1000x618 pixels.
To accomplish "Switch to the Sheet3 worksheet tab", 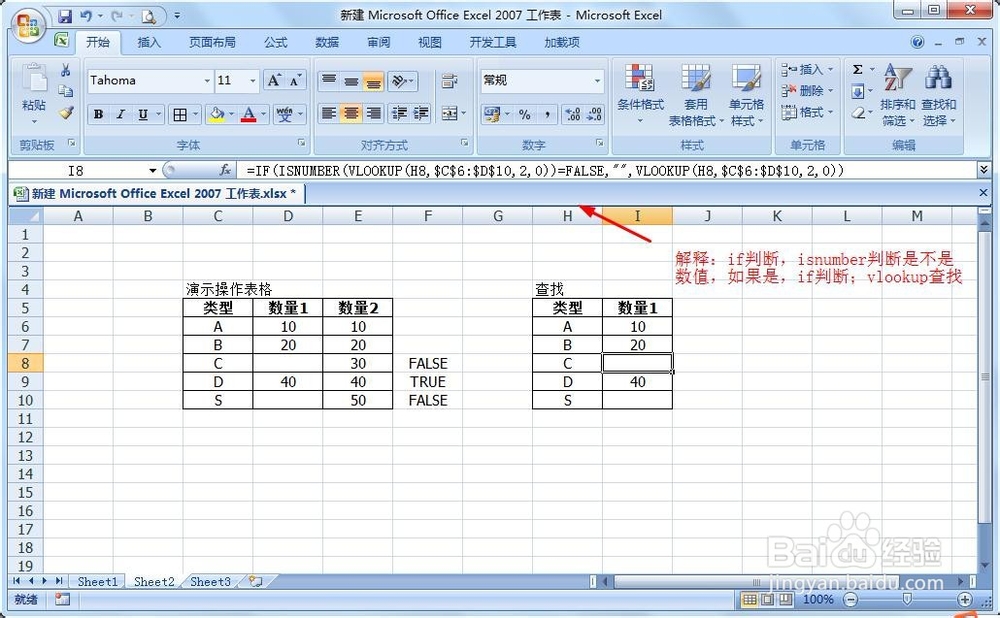I will click(209, 581).
